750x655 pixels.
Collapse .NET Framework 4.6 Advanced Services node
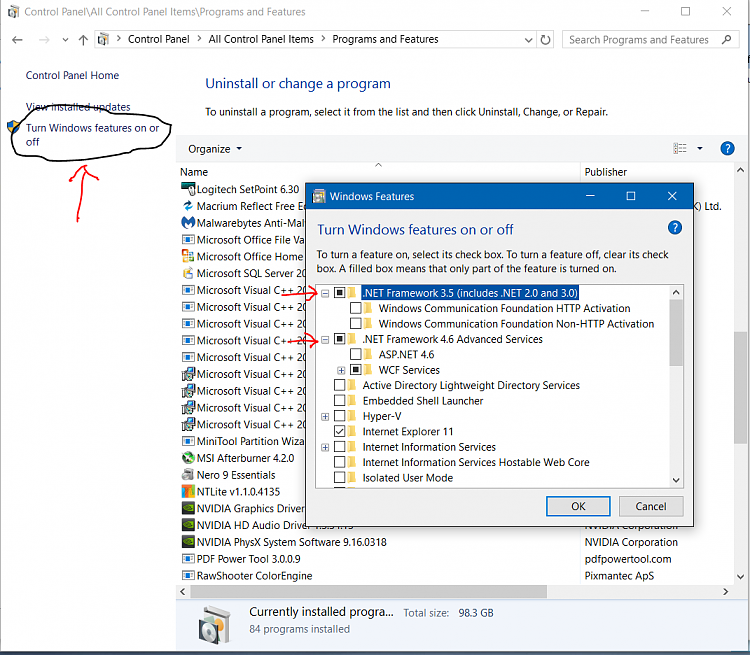click(325, 340)
